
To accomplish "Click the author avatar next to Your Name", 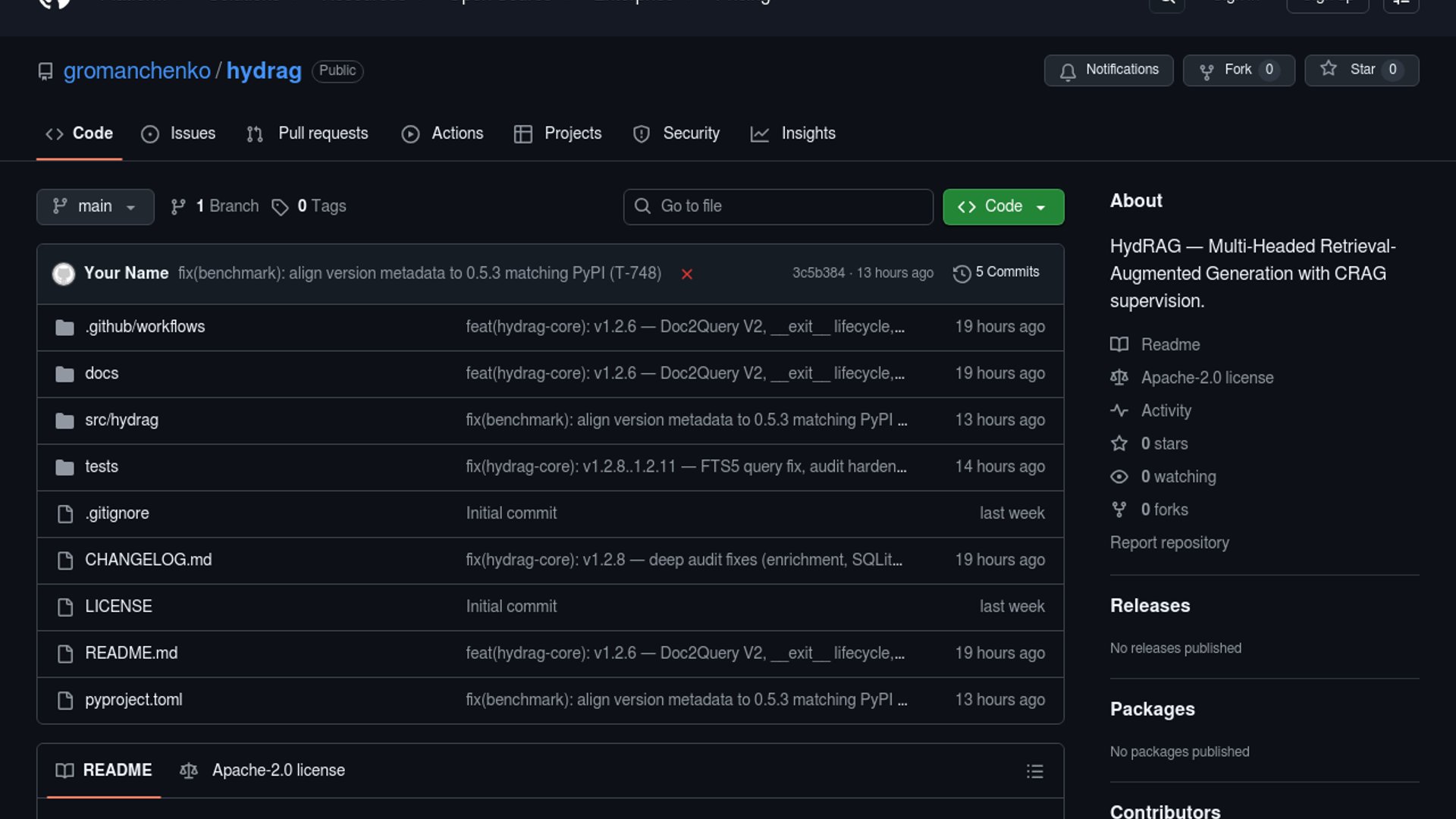I will tap(64, 273).
